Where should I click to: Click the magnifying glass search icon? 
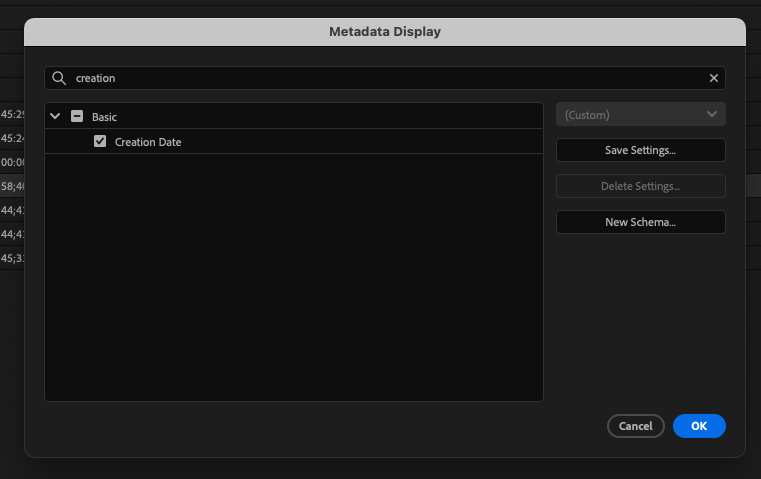coord(59,78)
